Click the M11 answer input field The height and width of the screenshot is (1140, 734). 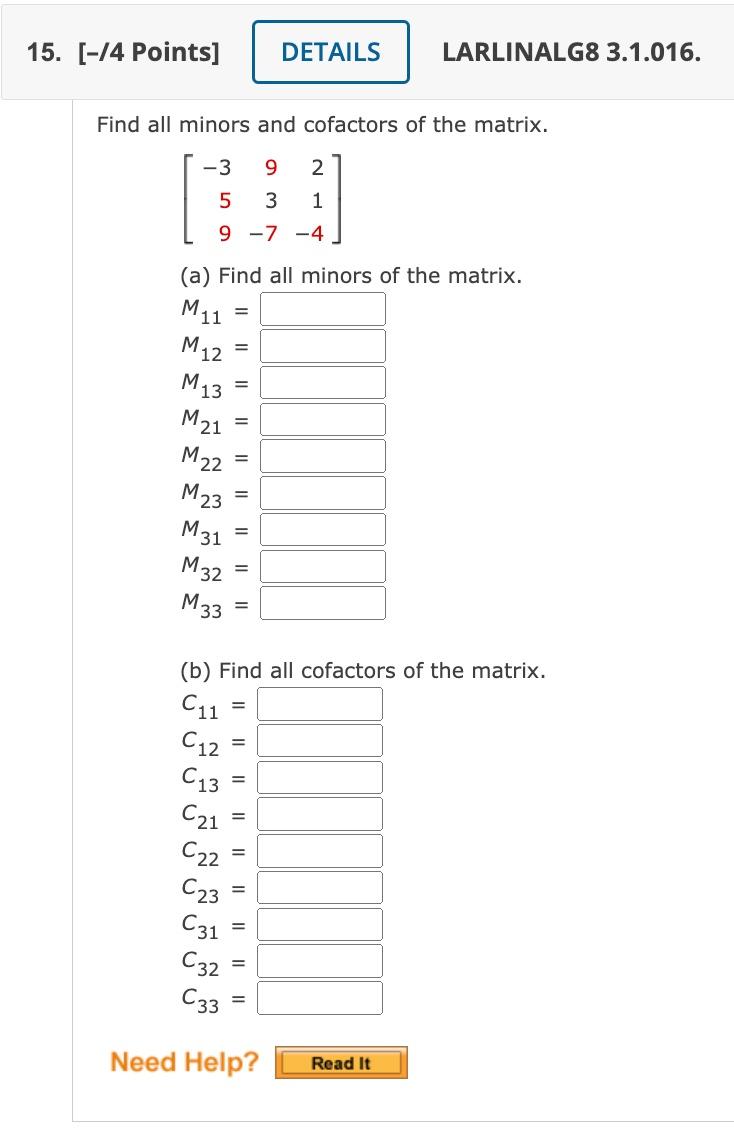[322, 308]
